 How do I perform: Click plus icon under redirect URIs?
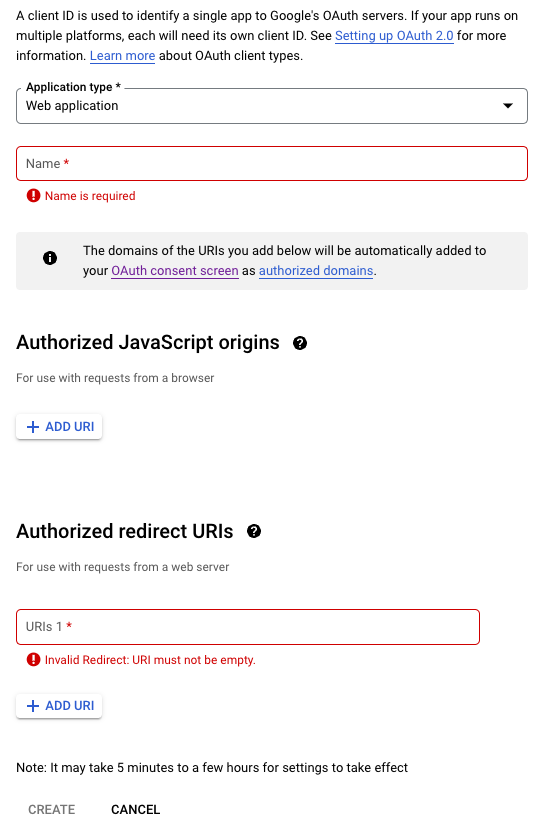pos(33,706)
